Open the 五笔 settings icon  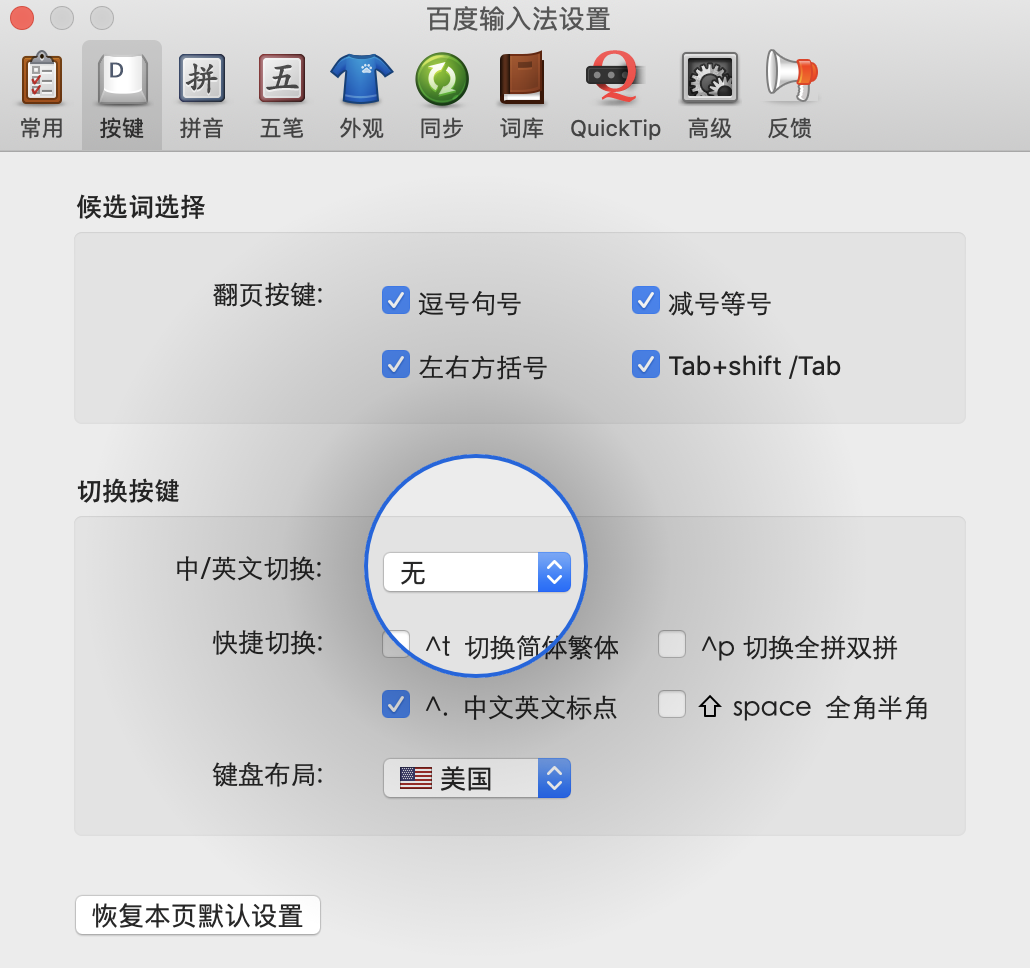click(282, 79)
